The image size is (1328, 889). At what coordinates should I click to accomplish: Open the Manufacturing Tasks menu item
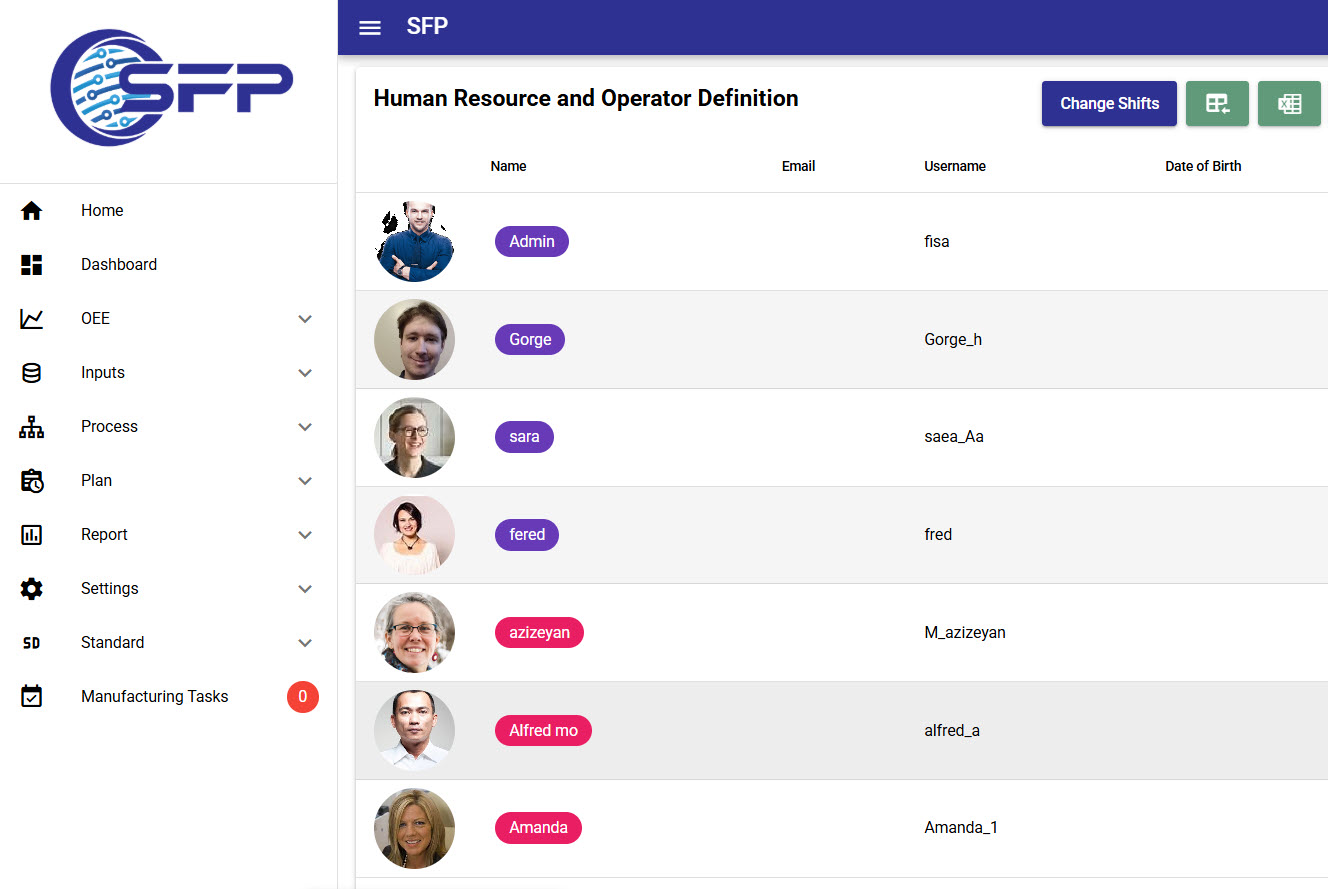point(168,696)
